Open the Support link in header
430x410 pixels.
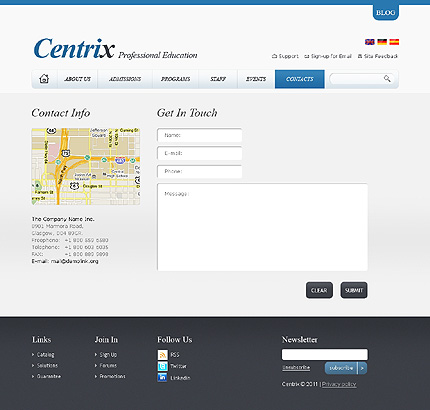point(285,56)
